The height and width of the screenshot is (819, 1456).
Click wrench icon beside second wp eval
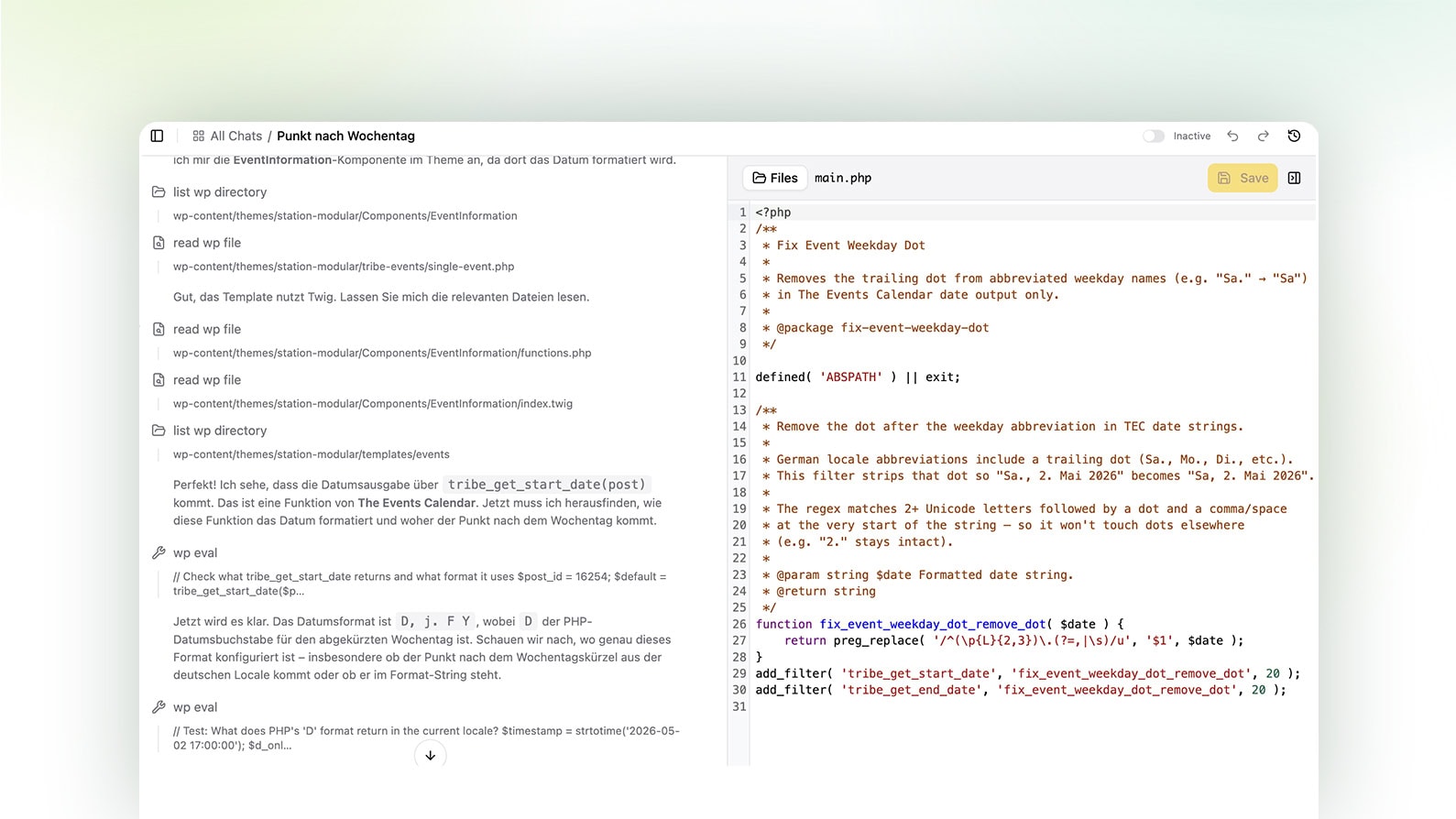(159, 707)
